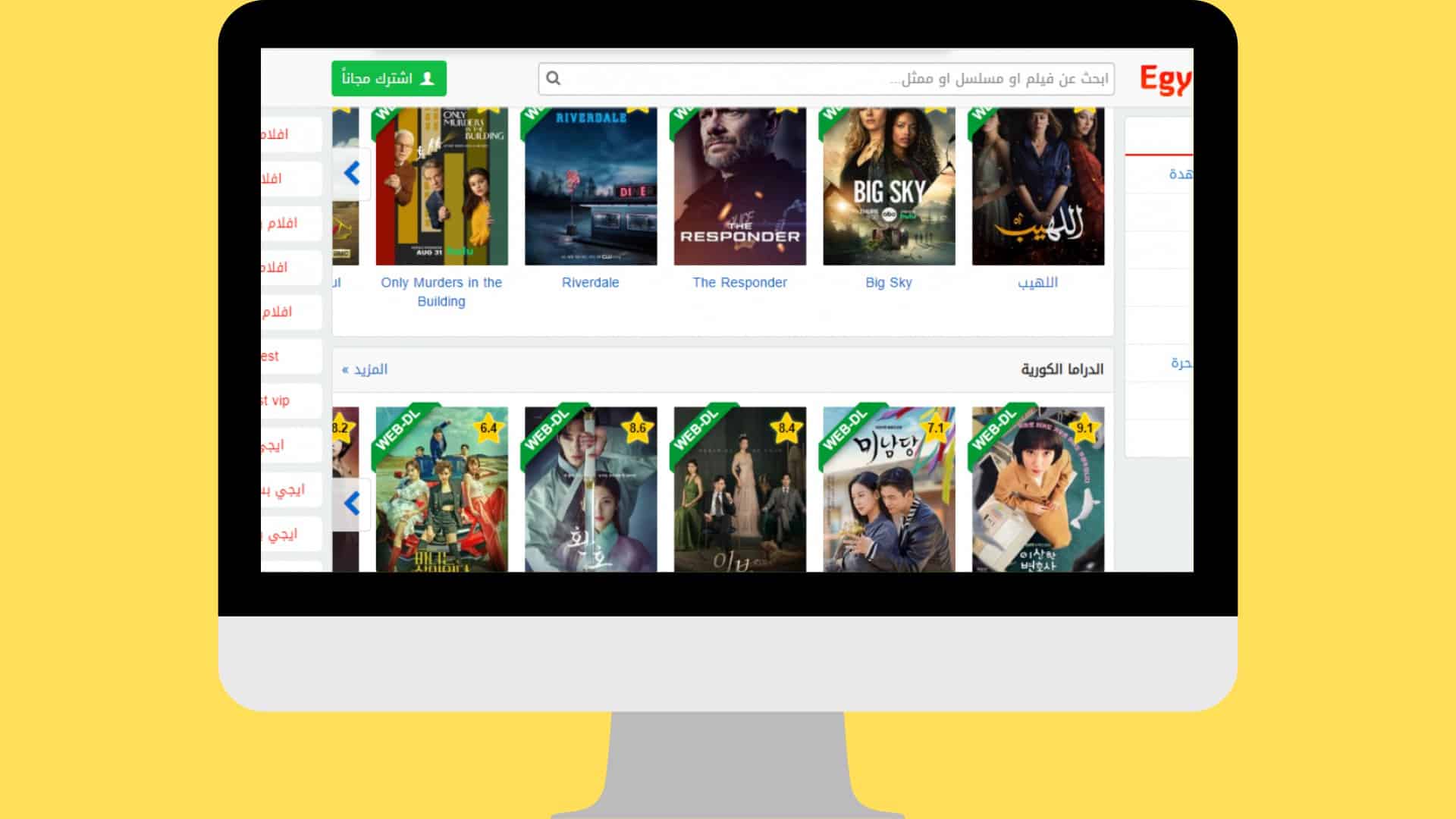Click the EgyBest red logo
The width and height of the screenshot is (1456, 819).
(x=1166, y=80)
